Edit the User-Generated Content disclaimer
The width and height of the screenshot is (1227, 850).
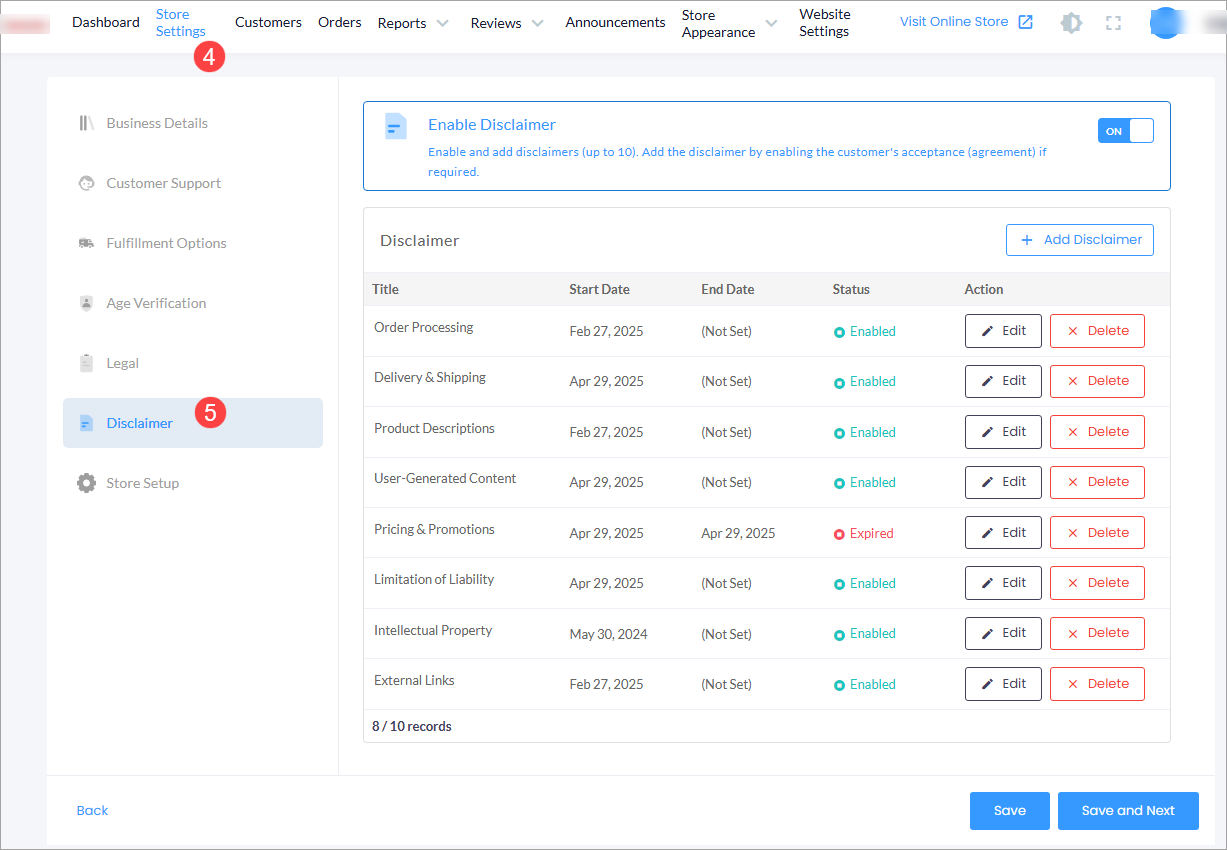pos(1003,482)
